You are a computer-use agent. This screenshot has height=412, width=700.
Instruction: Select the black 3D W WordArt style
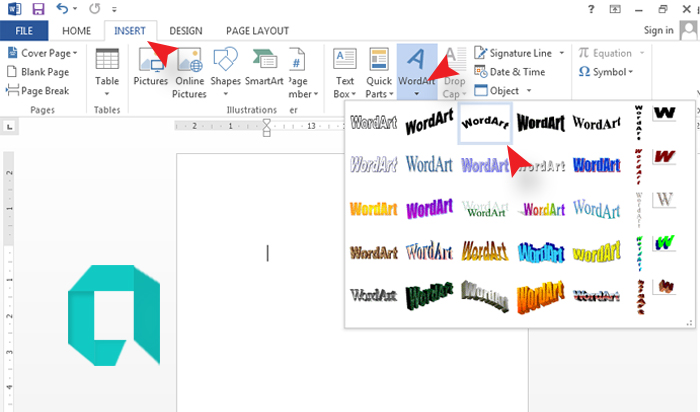point(664,113)
